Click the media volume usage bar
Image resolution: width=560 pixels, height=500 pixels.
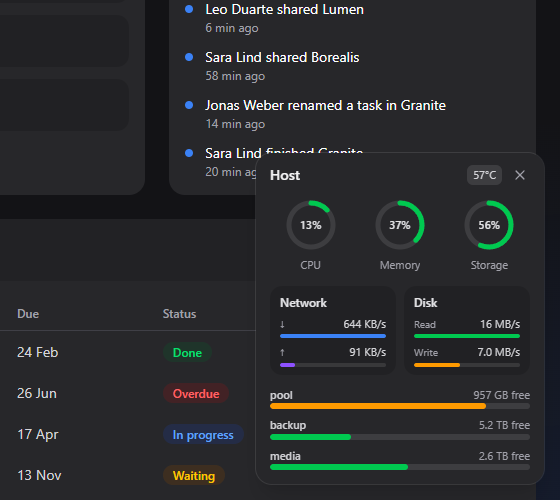point(400,467)
